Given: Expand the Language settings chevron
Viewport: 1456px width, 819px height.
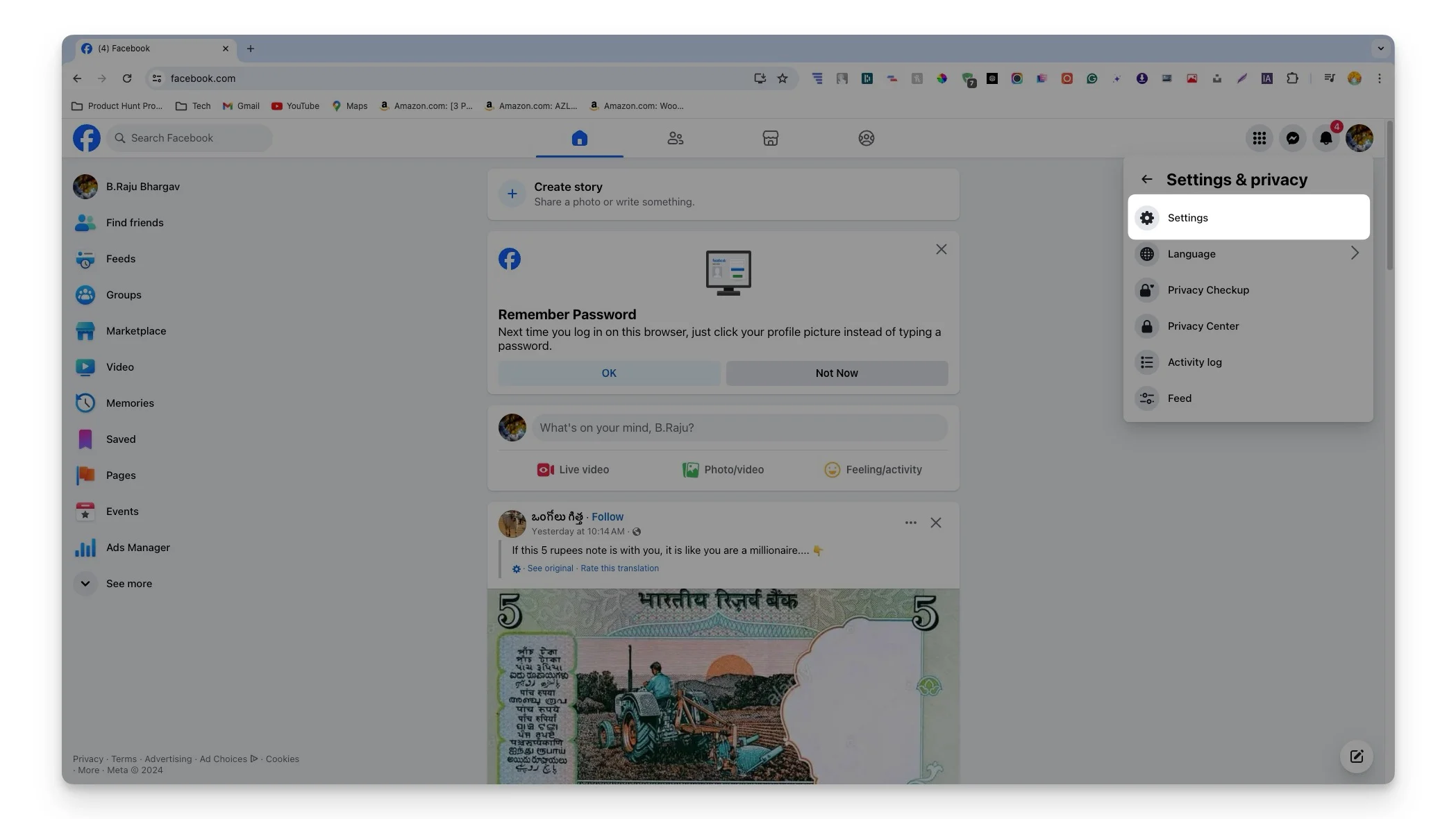Looking at the screenshot, I should (x=1354, y=253).
